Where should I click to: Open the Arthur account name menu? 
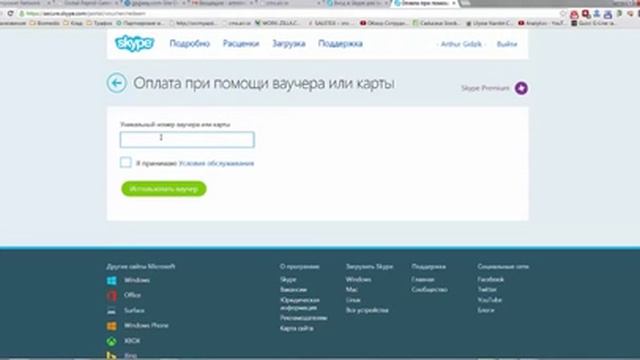(x=461, y=44)
